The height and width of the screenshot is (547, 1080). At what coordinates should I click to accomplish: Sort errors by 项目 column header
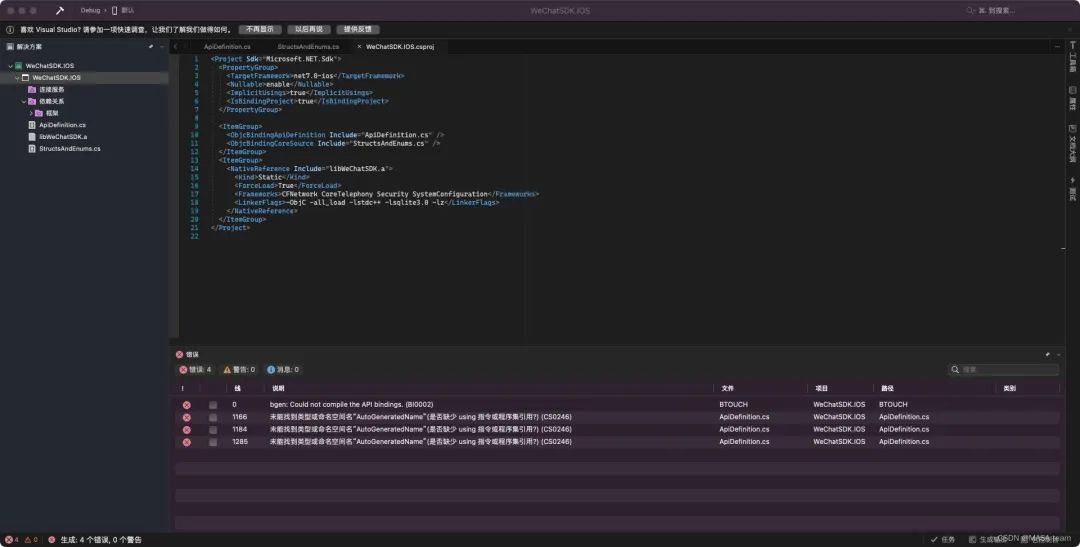821,389
